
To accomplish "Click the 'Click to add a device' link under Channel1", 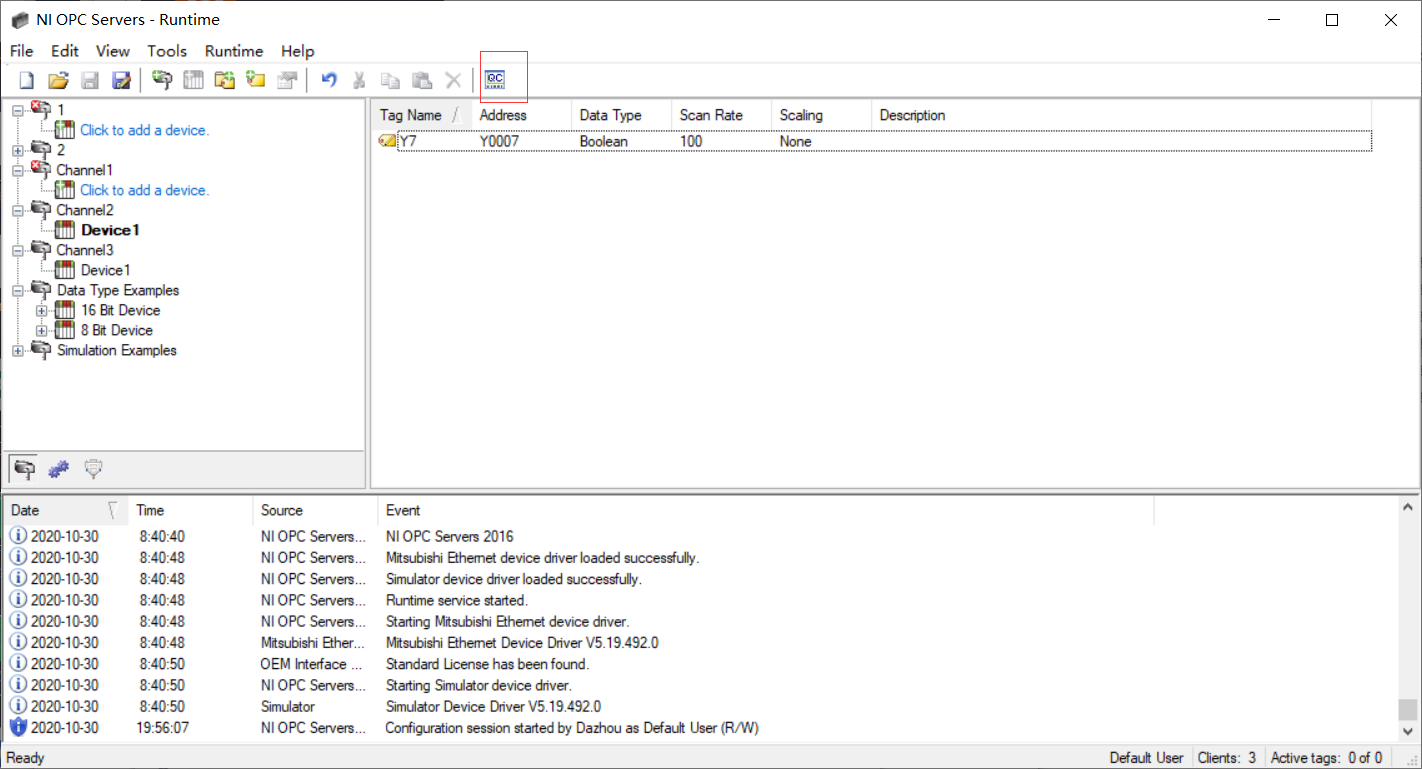I will coord(144,190).
